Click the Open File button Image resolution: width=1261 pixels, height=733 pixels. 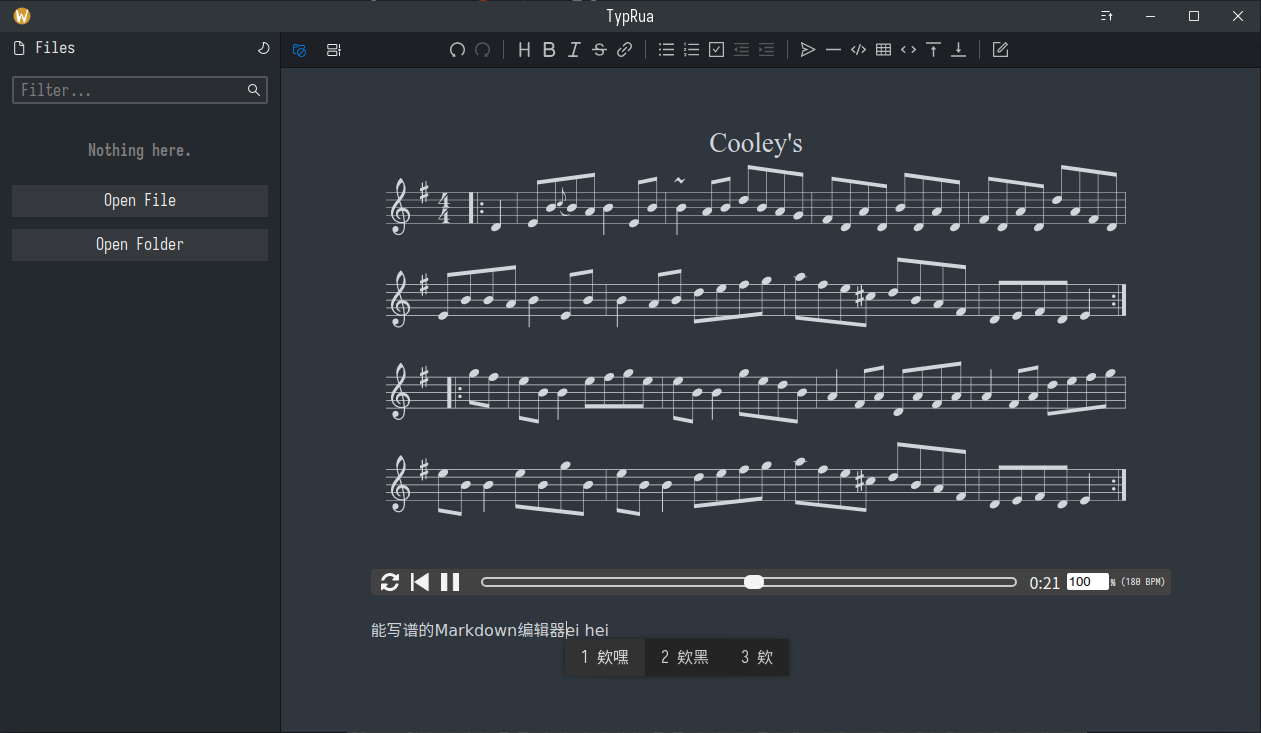pos(140,200)
